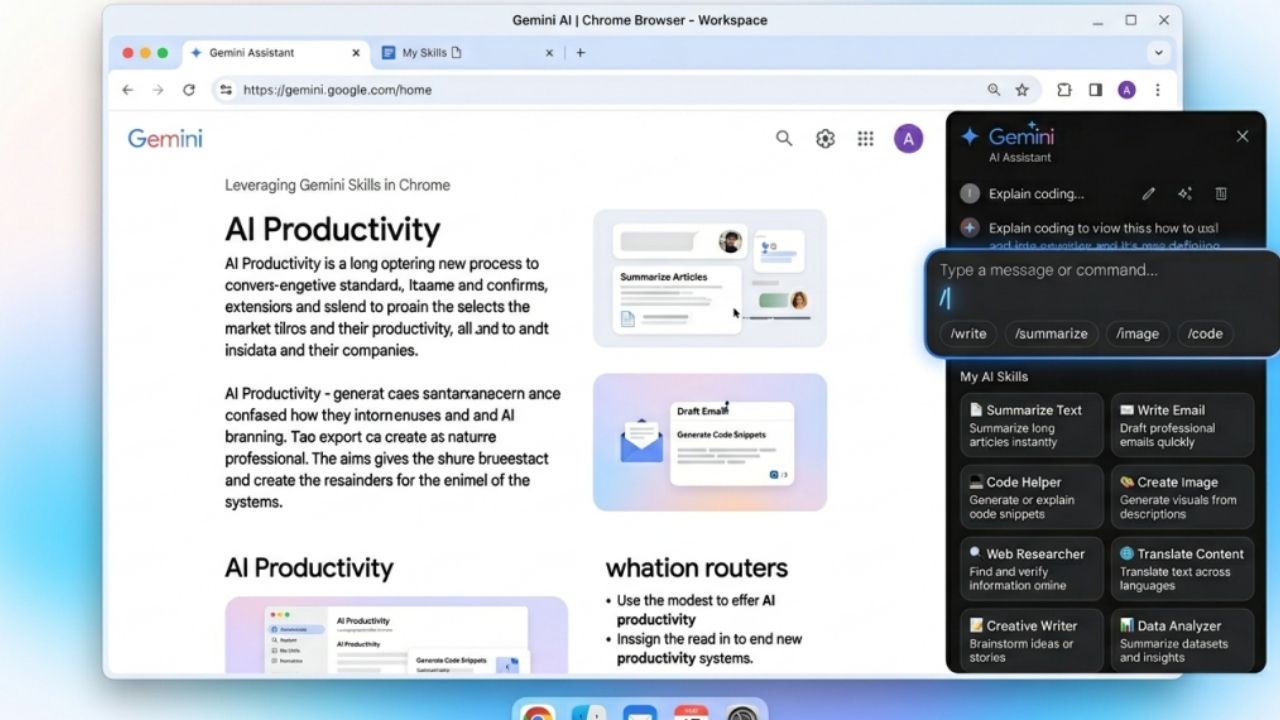Click the Gemini sparkle logo in the panel

[969, 137]
